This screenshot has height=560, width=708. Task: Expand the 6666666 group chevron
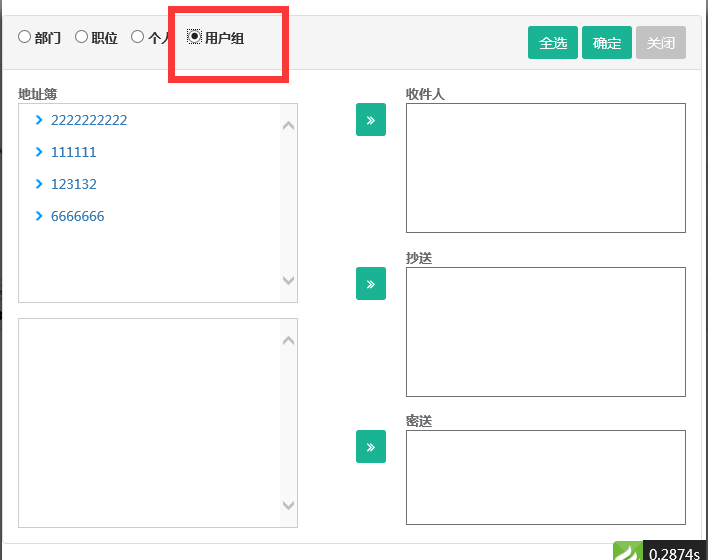pos(39,216)
